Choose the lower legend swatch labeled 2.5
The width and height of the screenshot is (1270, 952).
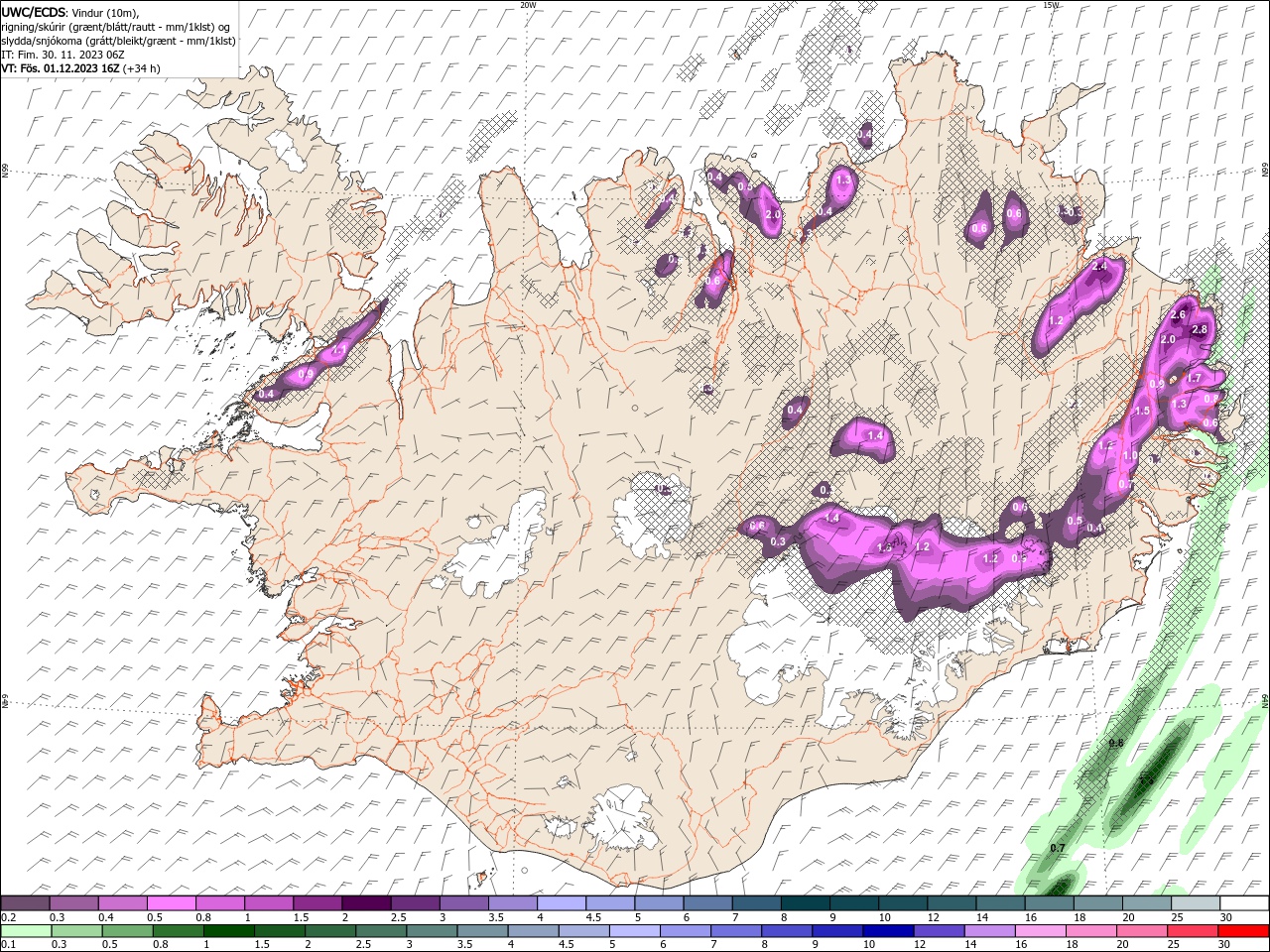coord(381,931)
